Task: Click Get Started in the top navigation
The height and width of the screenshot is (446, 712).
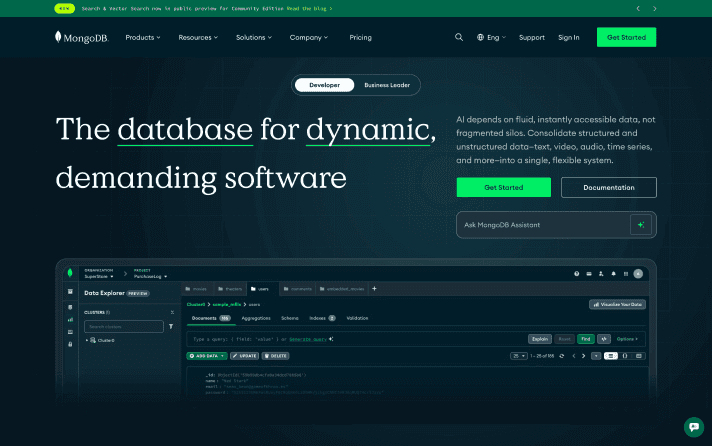Action: click(626, 37)
